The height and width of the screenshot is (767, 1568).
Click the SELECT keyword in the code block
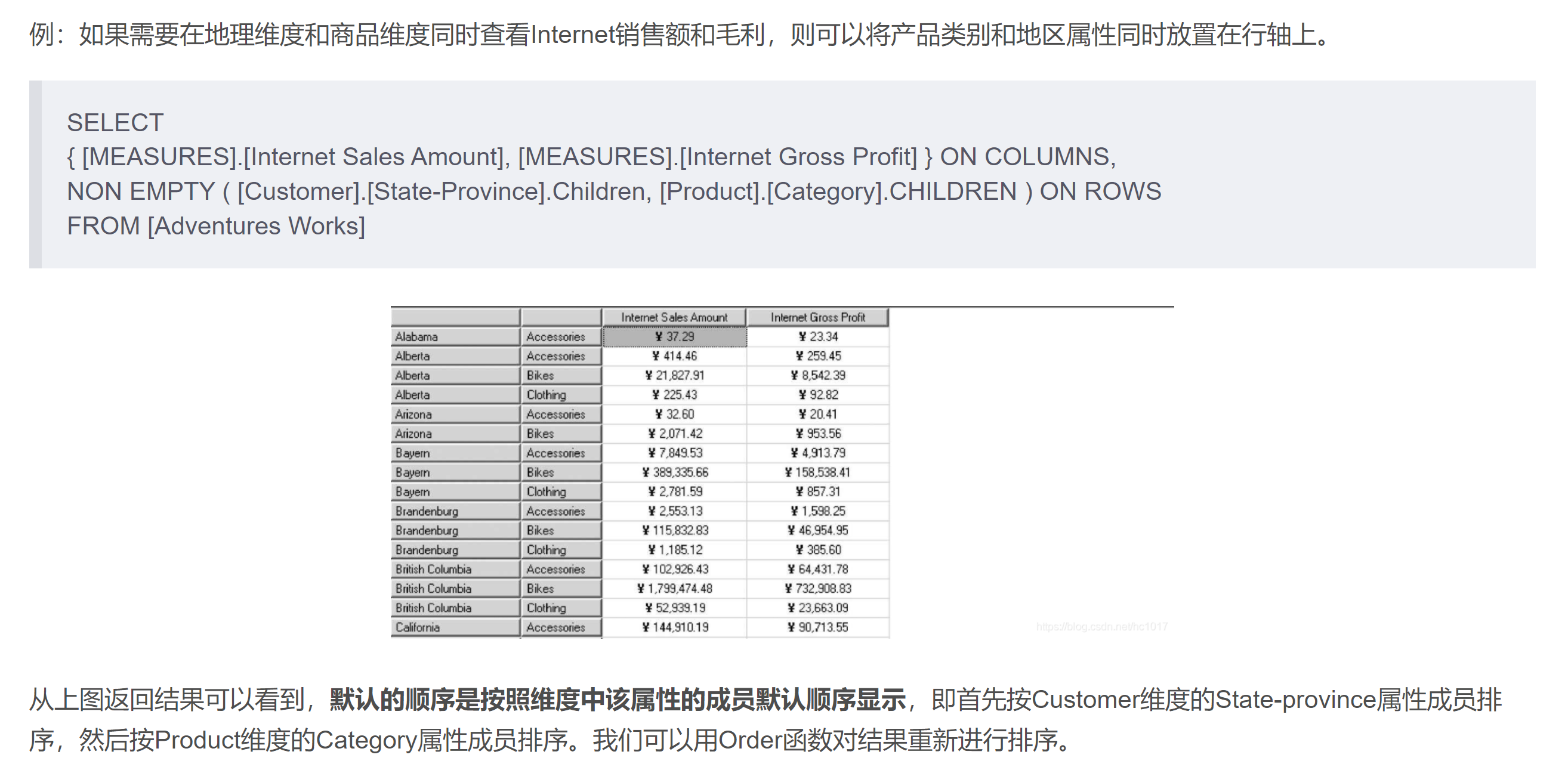coord(115,123)
